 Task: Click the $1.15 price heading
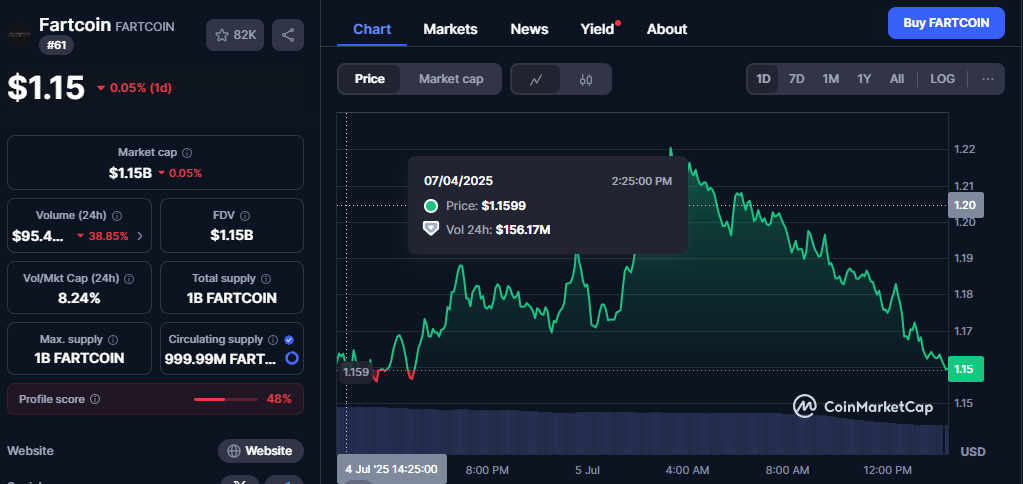click(46, 87)
